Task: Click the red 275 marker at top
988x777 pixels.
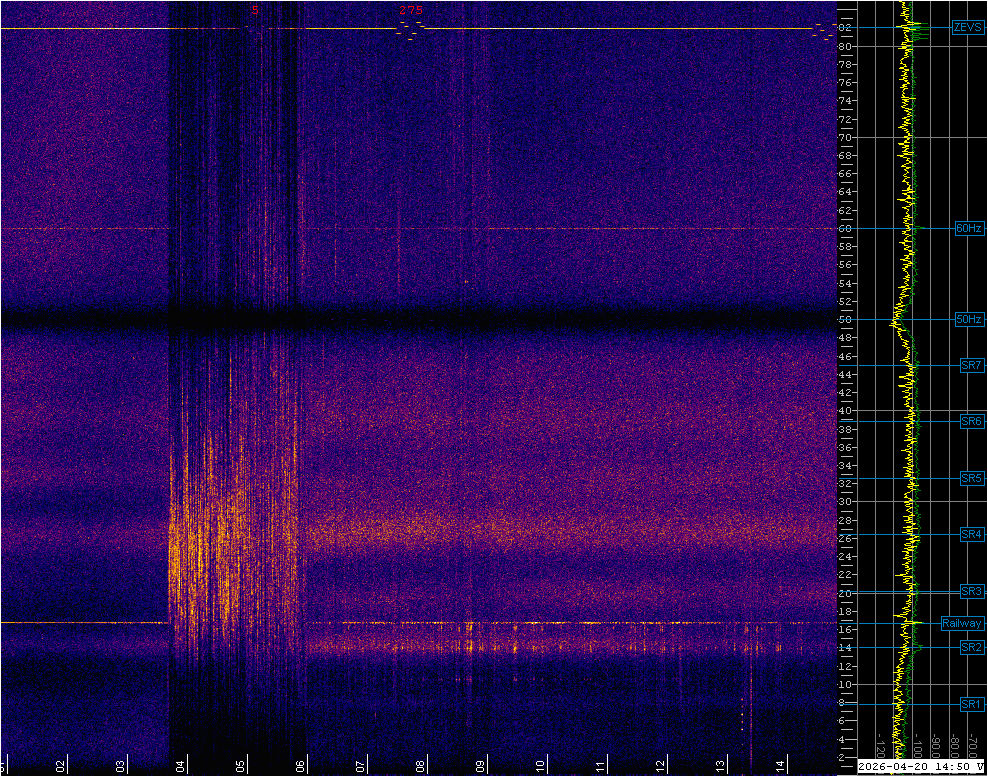Action: tap(411, 10)
